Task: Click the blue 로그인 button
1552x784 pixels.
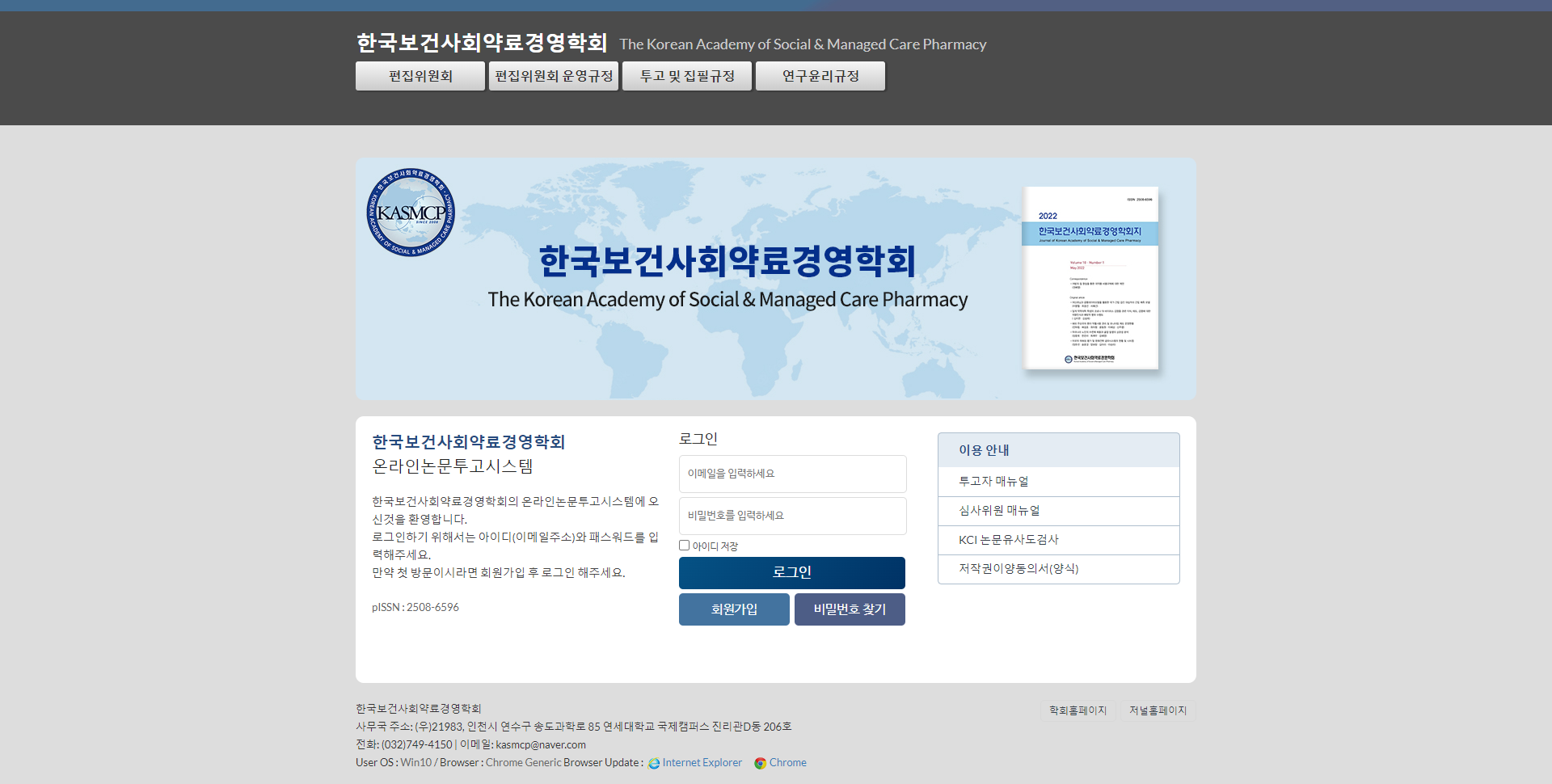Action: [x=792, y=573]
